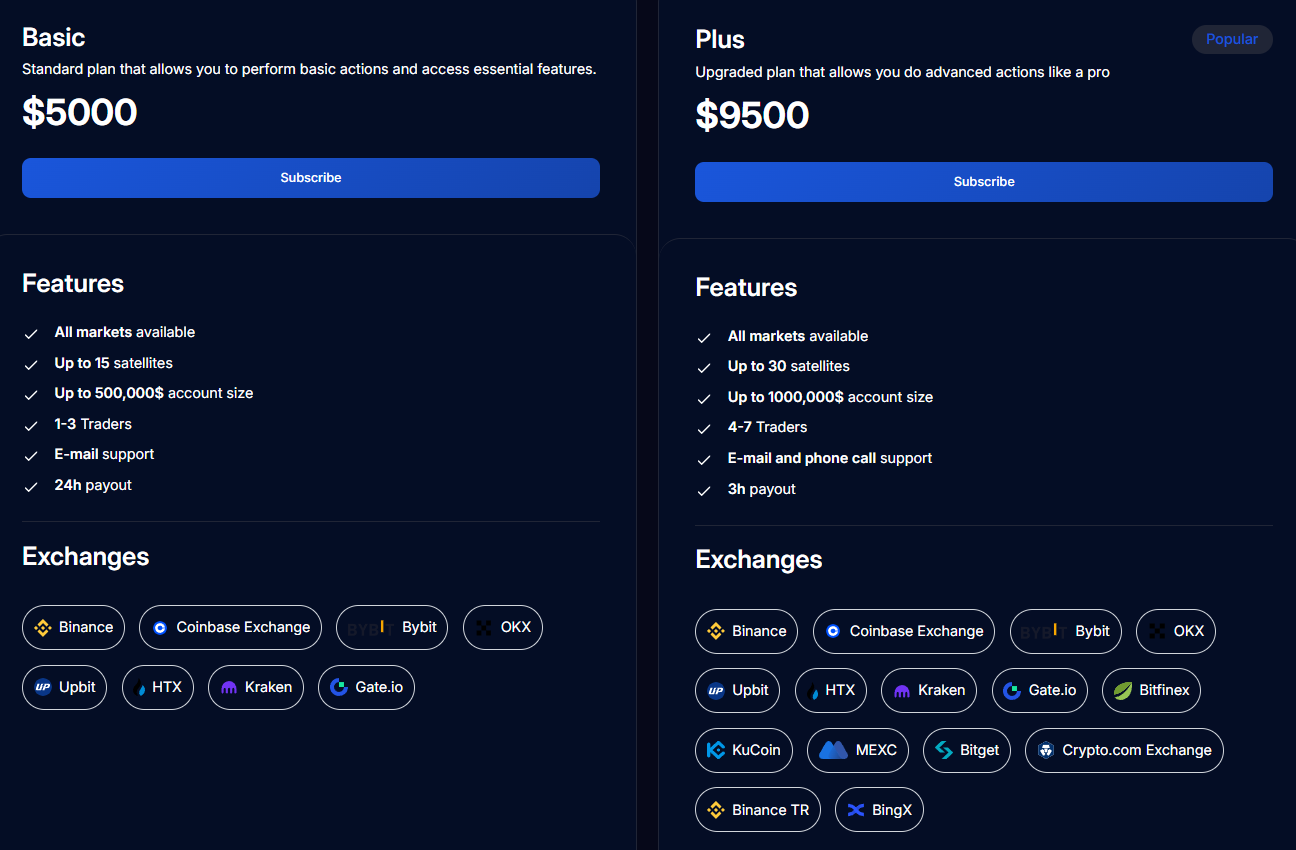Select "Up to 500,000$ account size" text
This screenshot has height=850, width=1296.
(x=154, y=393)
